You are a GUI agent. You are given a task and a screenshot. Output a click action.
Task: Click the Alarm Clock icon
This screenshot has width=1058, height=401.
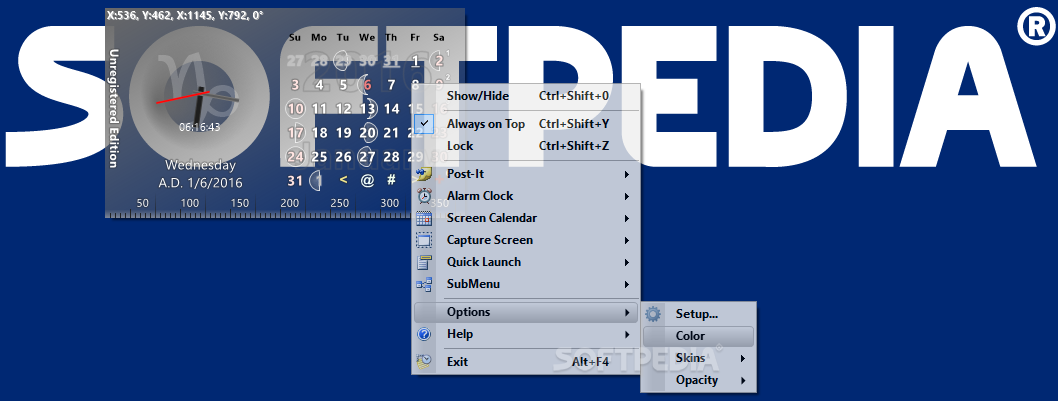(x=424, y=196)
